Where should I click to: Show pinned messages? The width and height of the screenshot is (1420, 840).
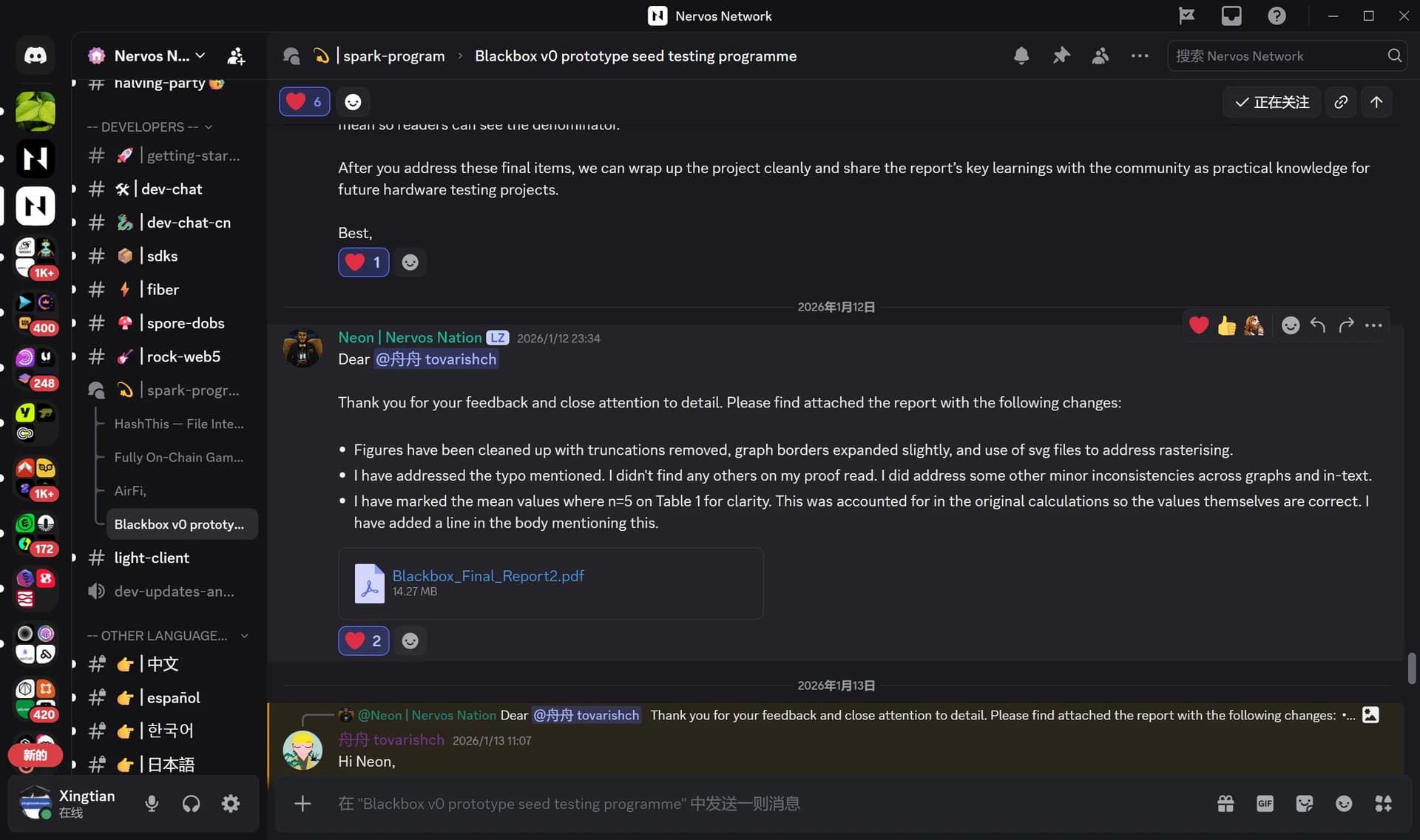1061,55
